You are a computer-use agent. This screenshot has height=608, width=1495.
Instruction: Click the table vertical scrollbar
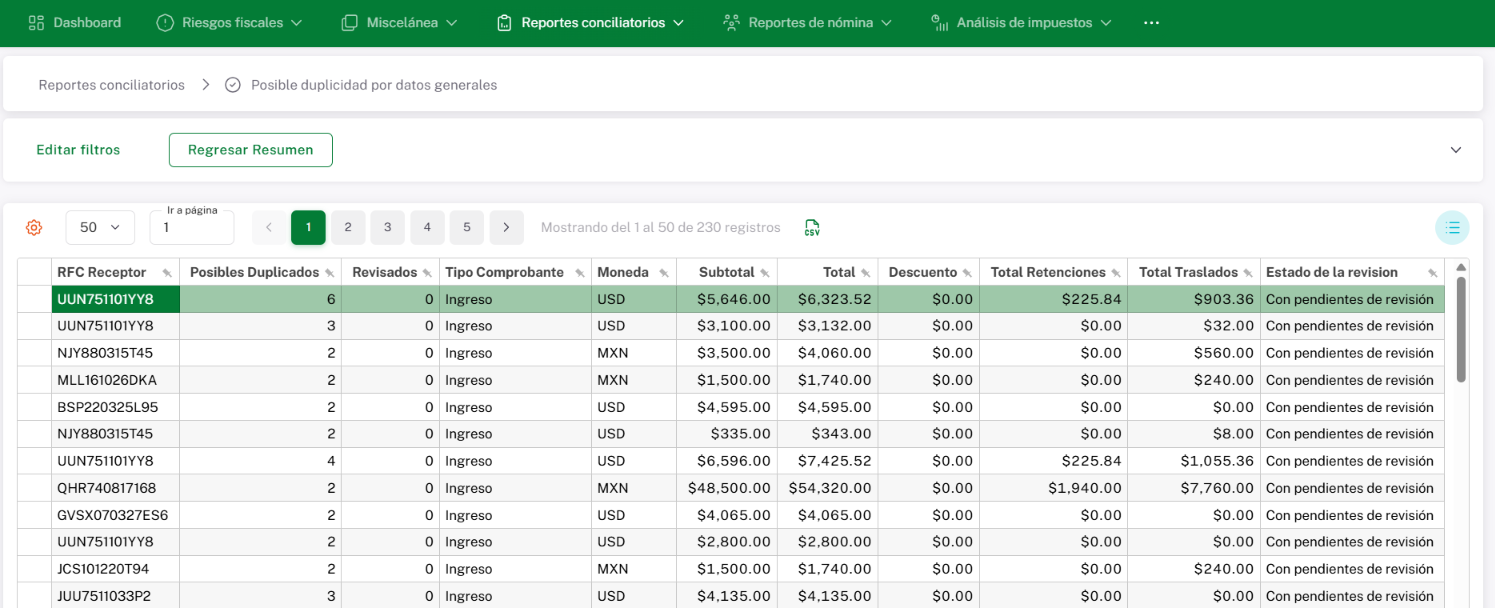[x=1460, y=330]
